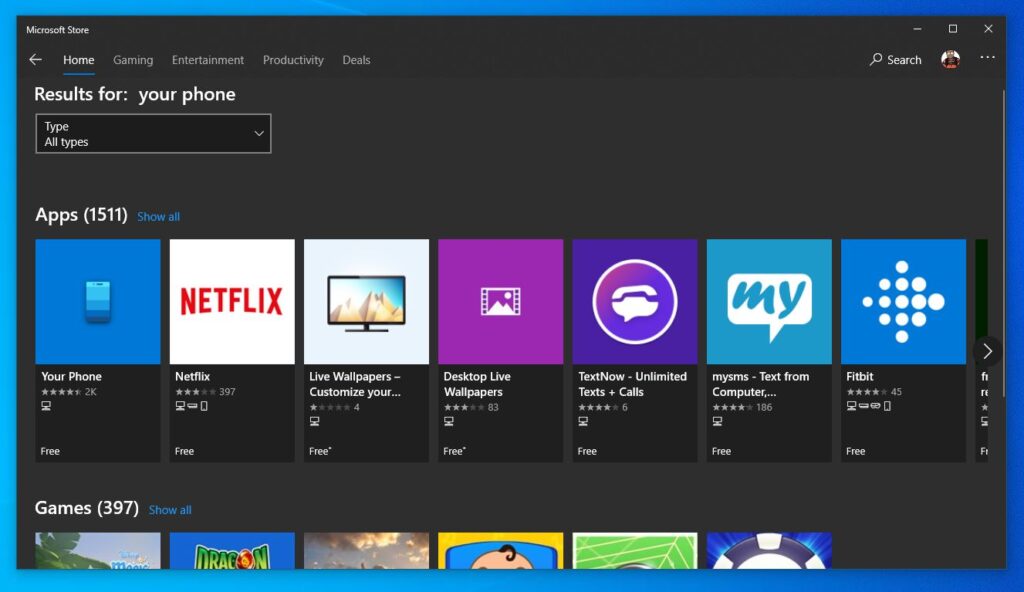1024x592 pixels.
Task: Open the Dragon game thumbnail
Action: [x=232, y=550]
